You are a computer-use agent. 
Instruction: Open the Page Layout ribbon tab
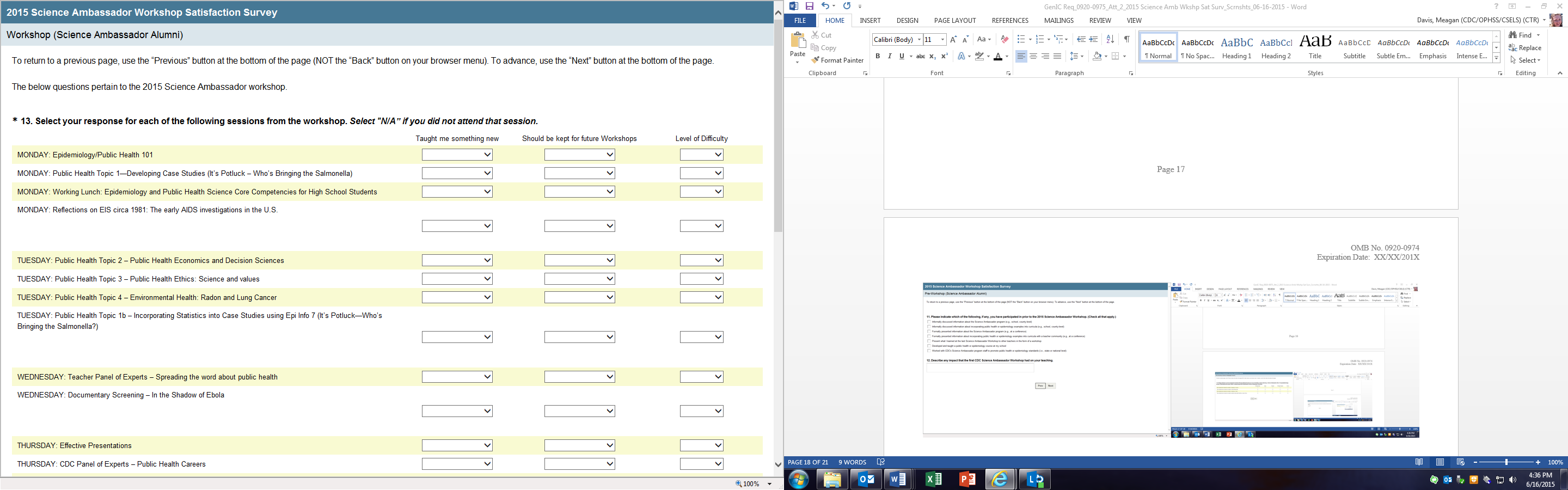954,21
